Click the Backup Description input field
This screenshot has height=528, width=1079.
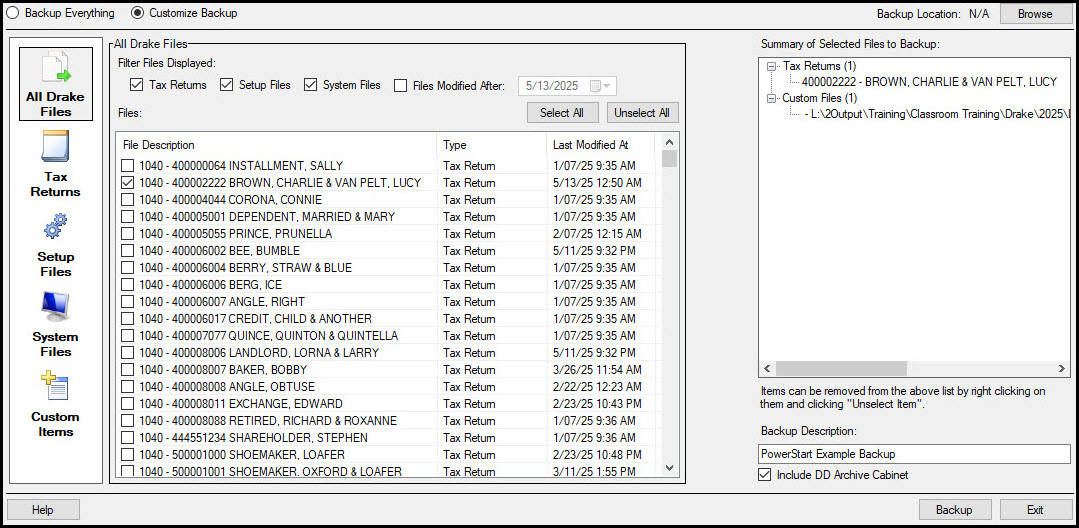tap(915, 454)
